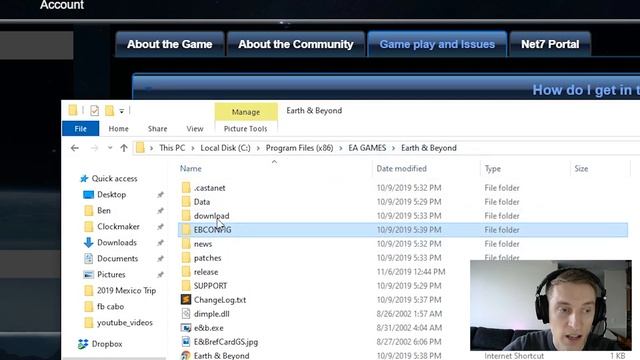Click the address bar folder icon
Image resolution: width=640 pixels, height=360 pixels.
click(140, 148)
